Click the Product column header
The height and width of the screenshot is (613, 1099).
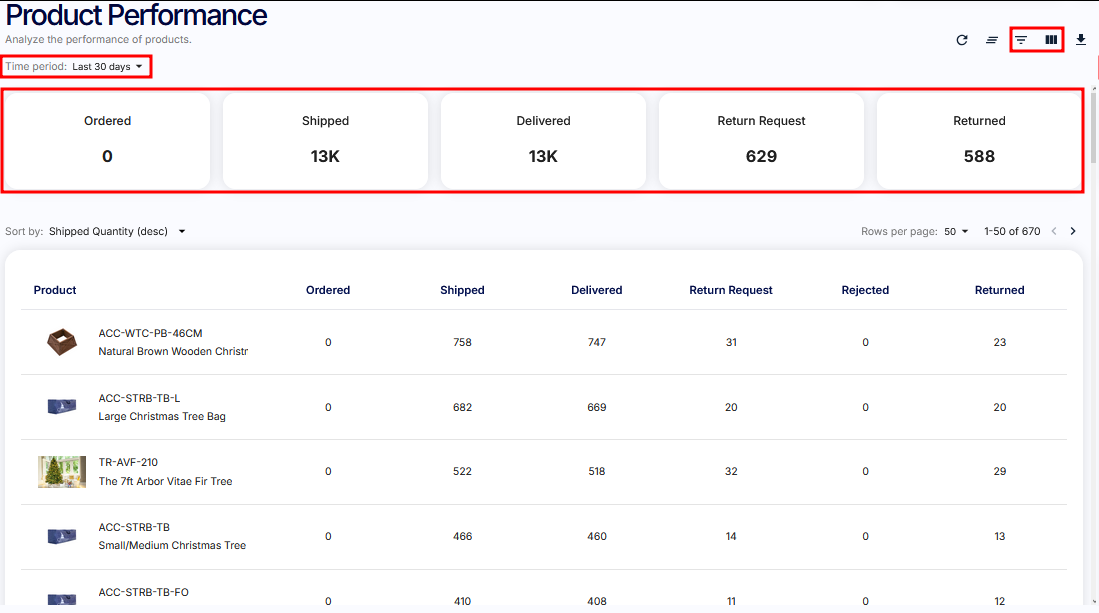tap(55, 290)
